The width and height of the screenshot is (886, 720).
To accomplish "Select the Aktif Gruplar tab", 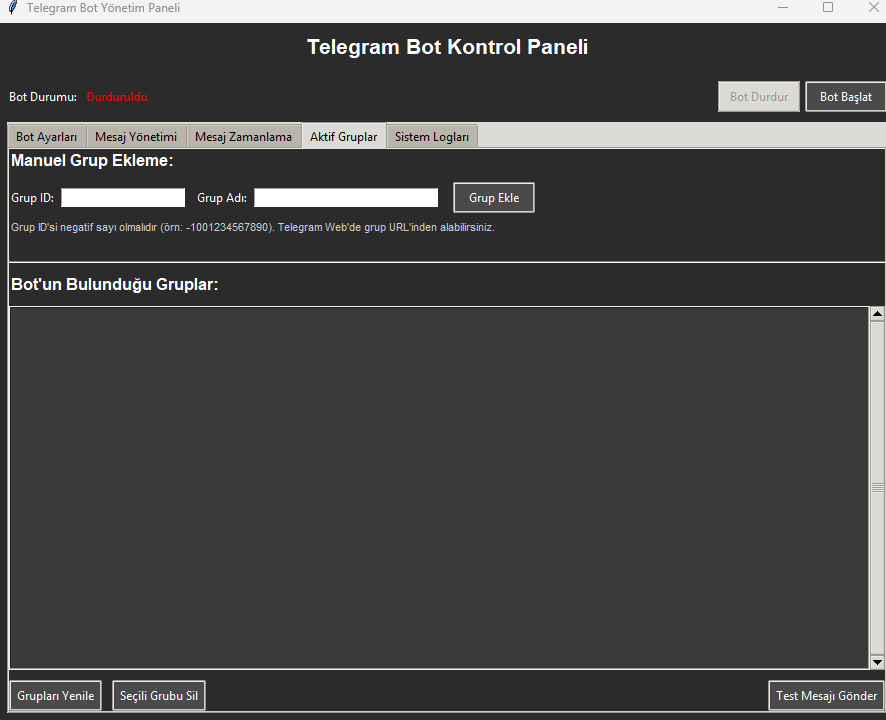I will click(343, 137).
